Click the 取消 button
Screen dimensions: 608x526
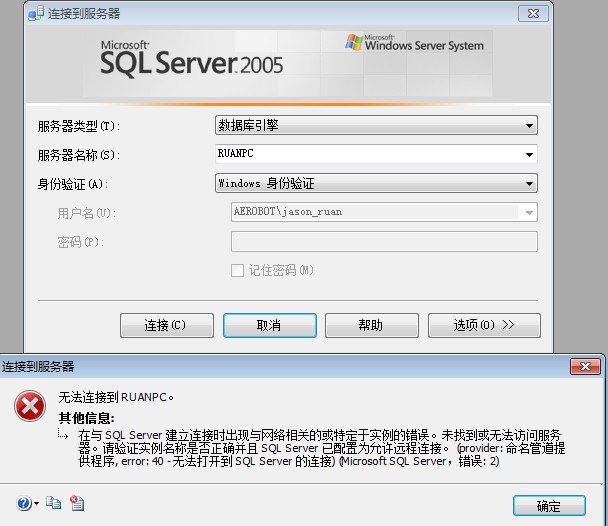coord(269,325)
